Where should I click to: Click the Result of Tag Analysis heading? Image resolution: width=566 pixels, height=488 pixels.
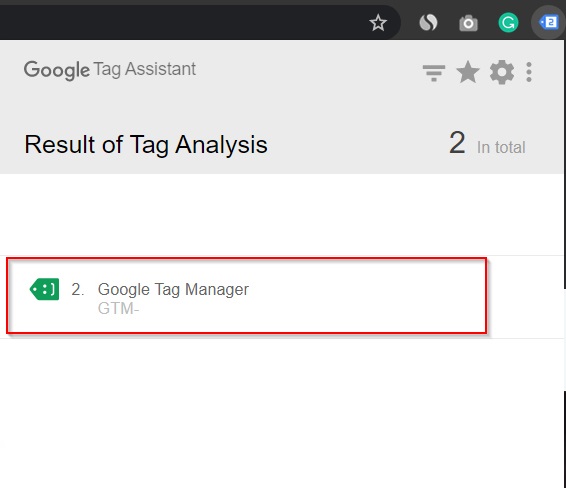tap(146, 144)
